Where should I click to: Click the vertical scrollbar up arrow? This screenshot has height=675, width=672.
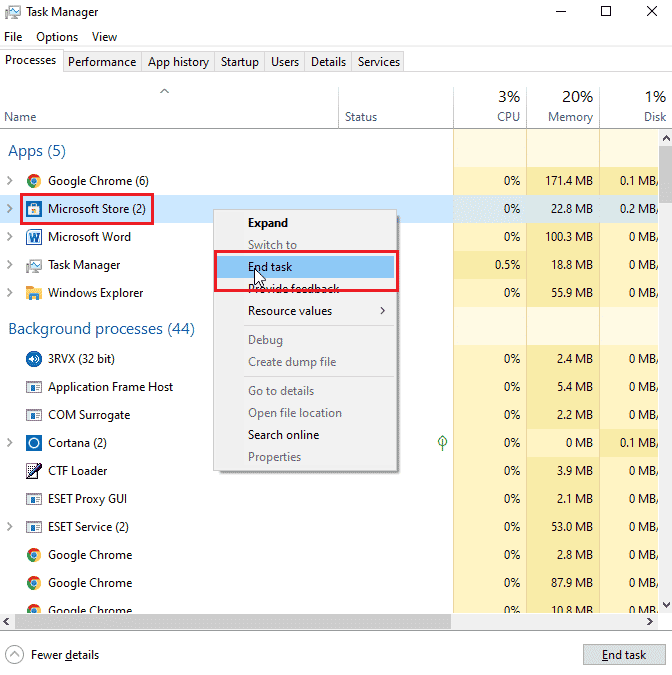click(x=666, y=138)
